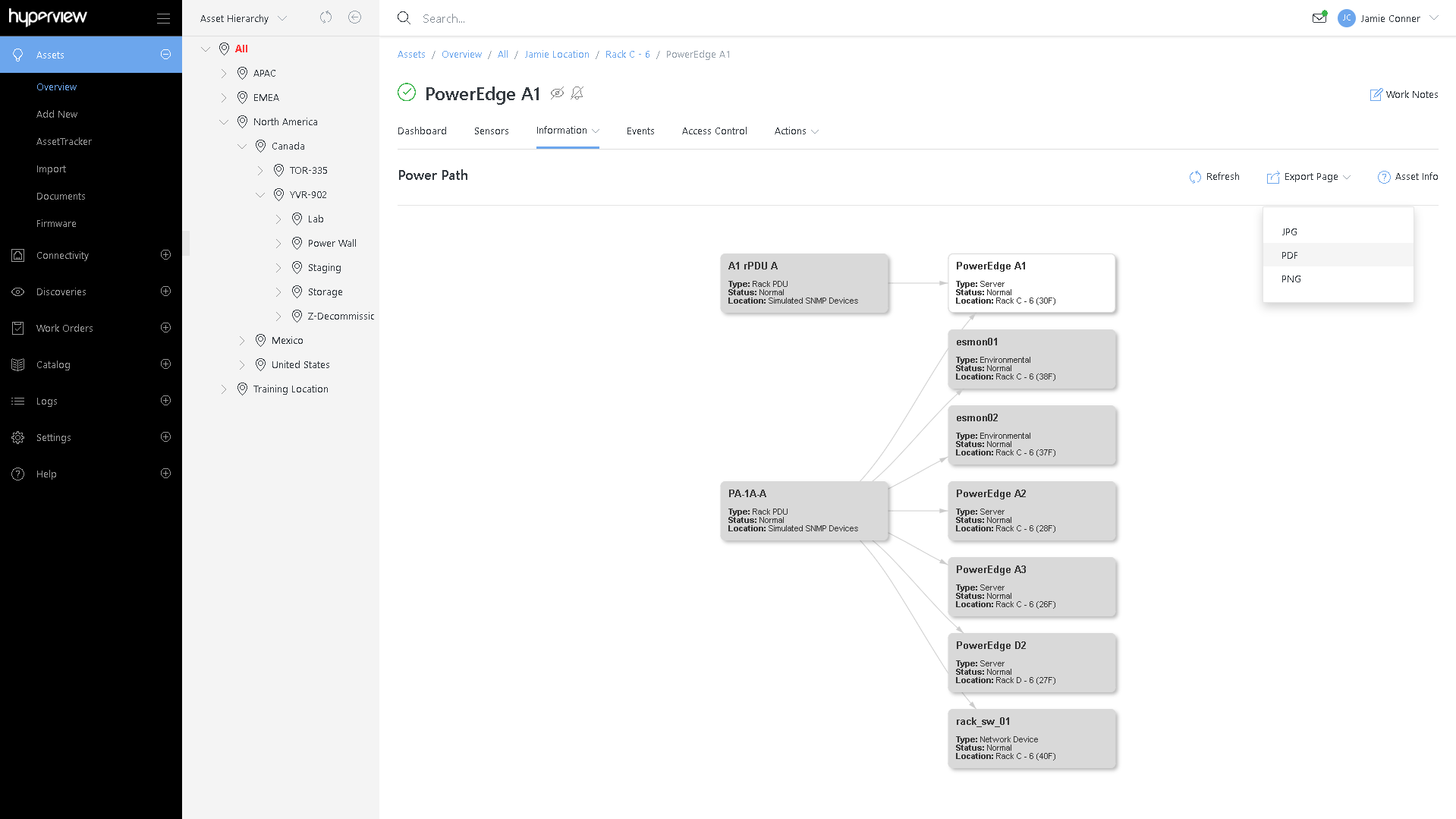Open the mail notifications icon
Screen dimensions: 1456x819
(x=1319, y=18)
